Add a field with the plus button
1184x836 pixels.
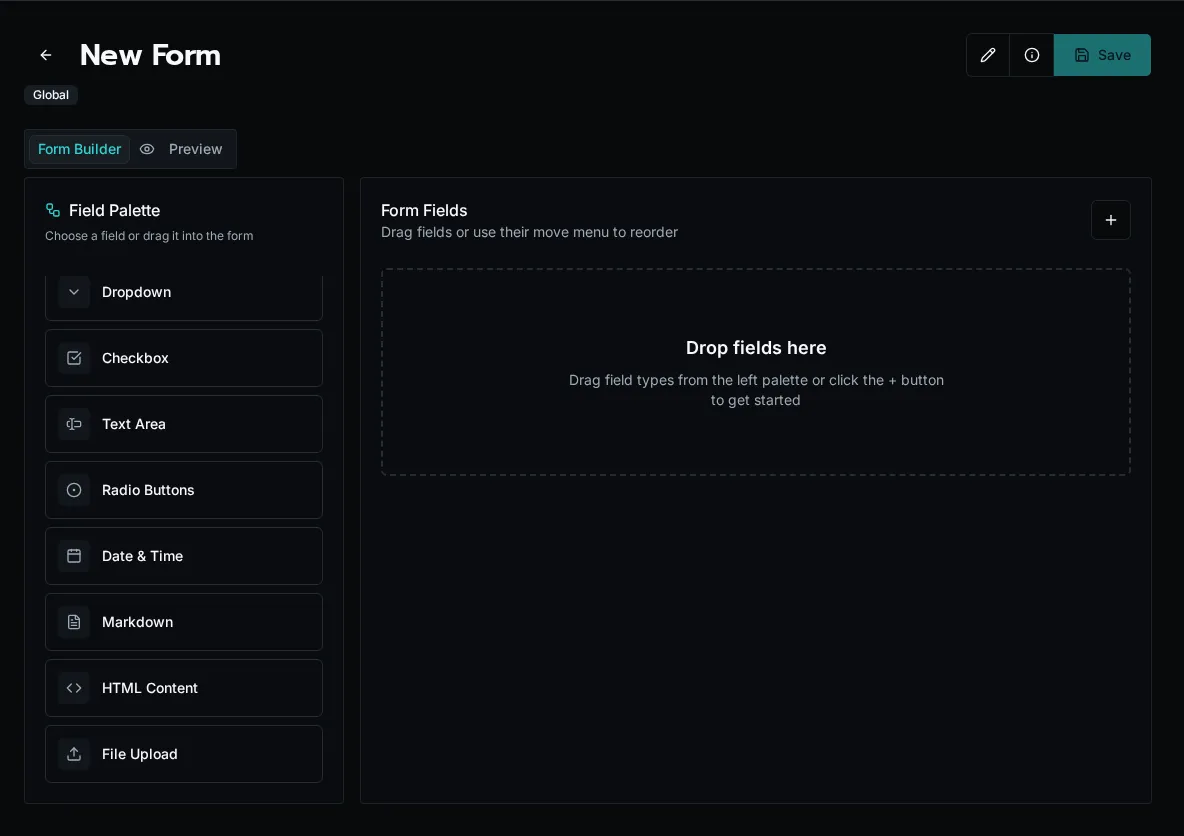coord(1110,220)
